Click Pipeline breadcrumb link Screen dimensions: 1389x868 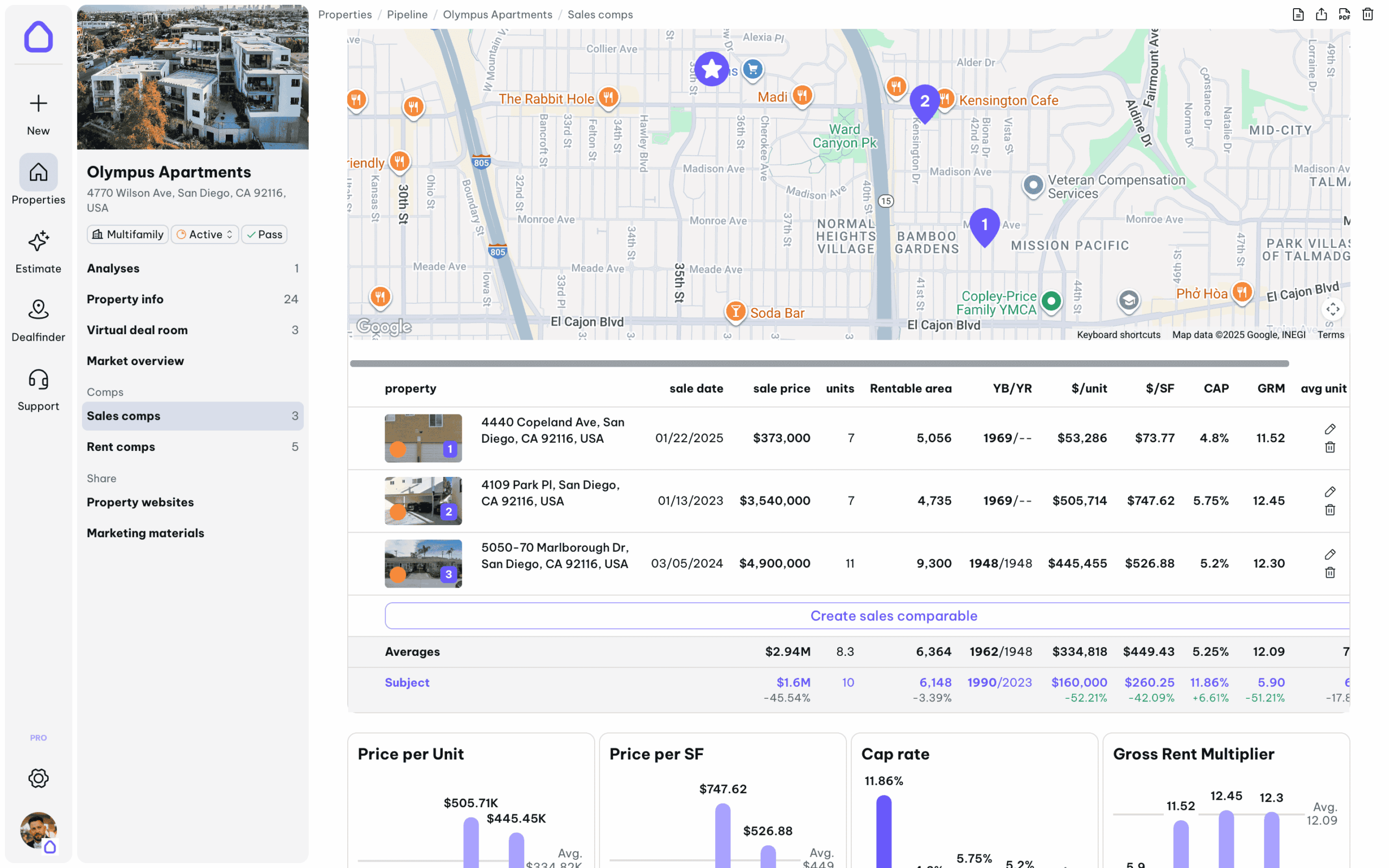407,14
